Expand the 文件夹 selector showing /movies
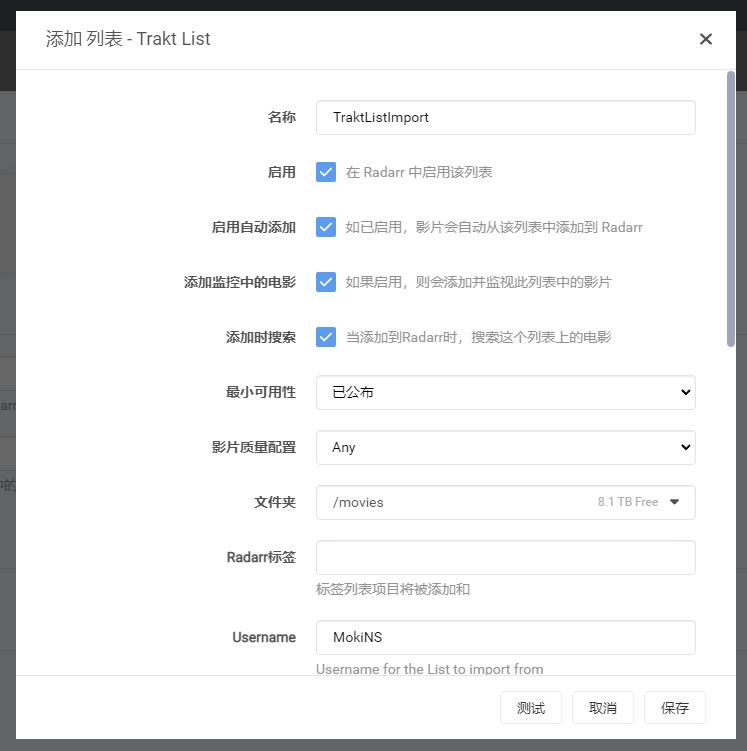Screen dimensions: 747x751 [506, 502]
